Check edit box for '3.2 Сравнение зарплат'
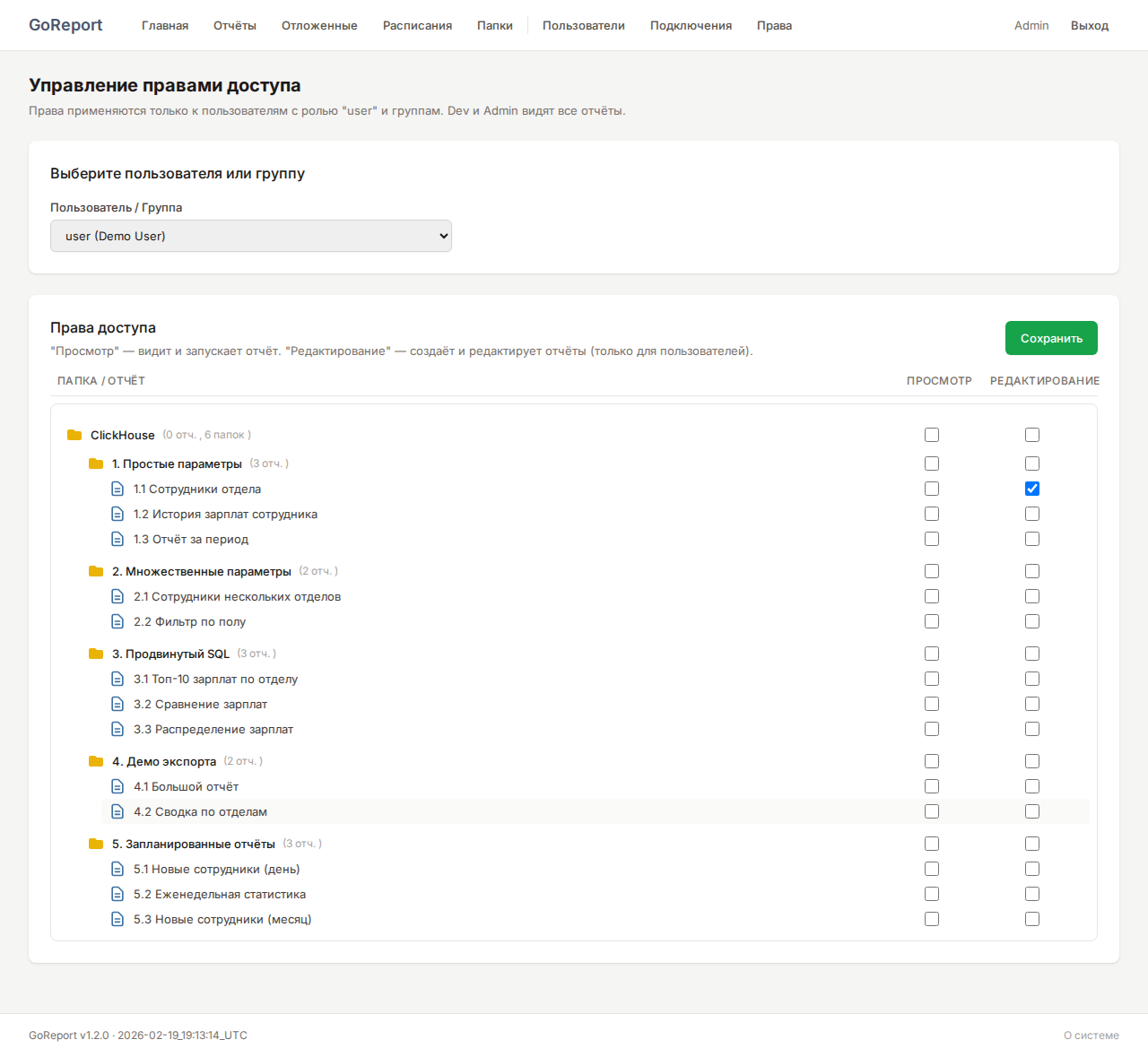The image size is (1148, 1057). 1032,704
